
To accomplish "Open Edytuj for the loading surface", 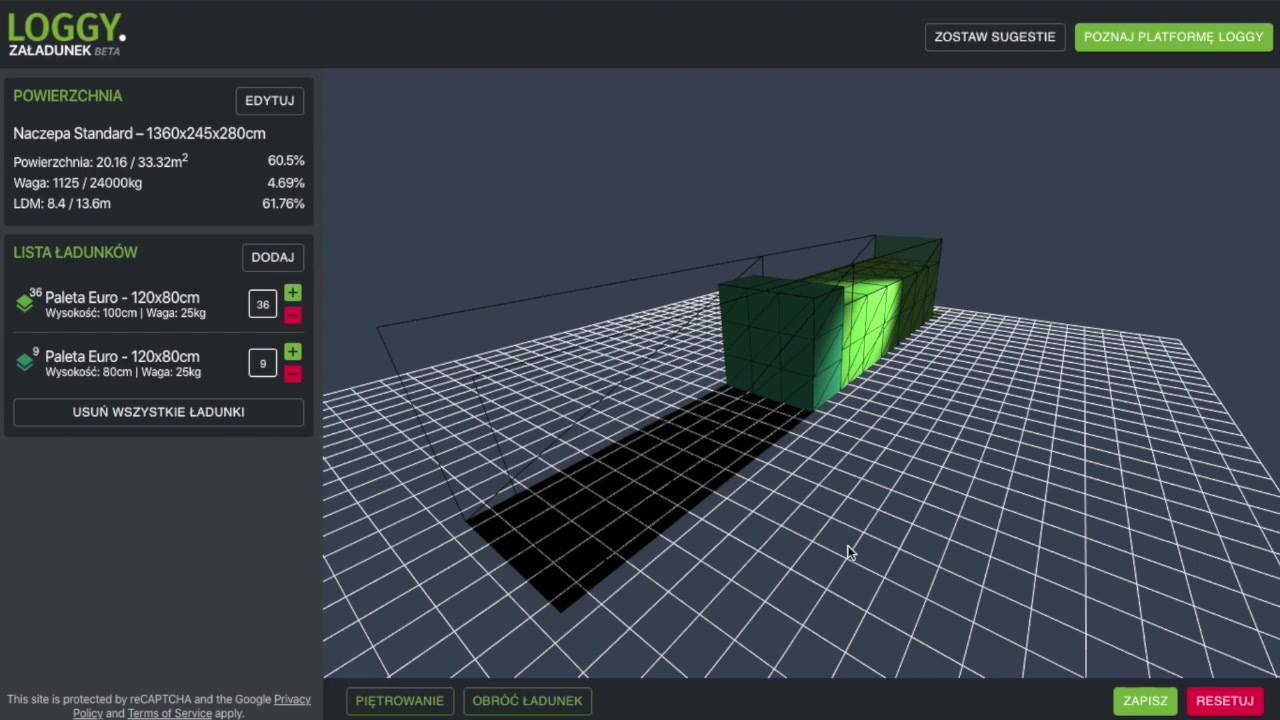I will tap(269, 101).
